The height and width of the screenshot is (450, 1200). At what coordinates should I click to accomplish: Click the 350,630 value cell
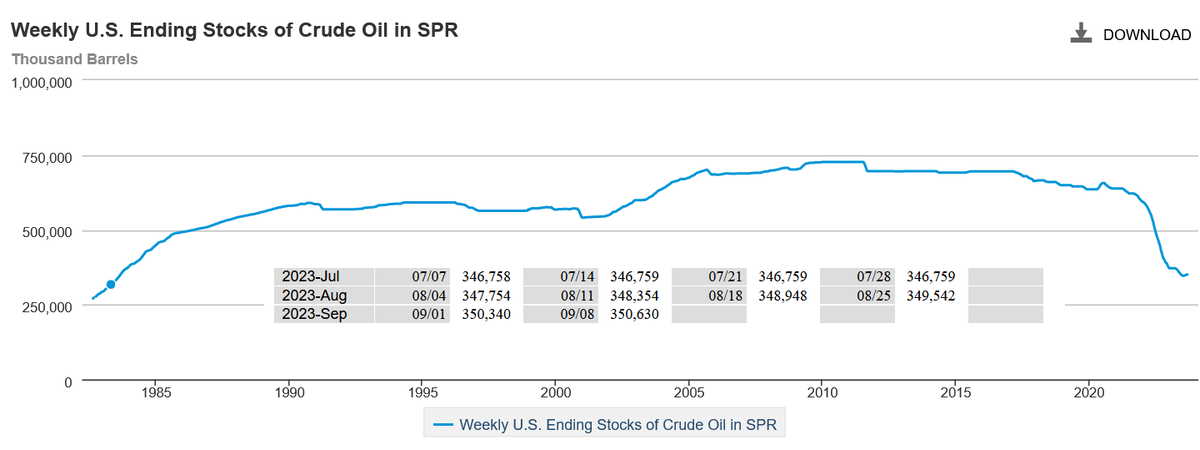[634, 315]
